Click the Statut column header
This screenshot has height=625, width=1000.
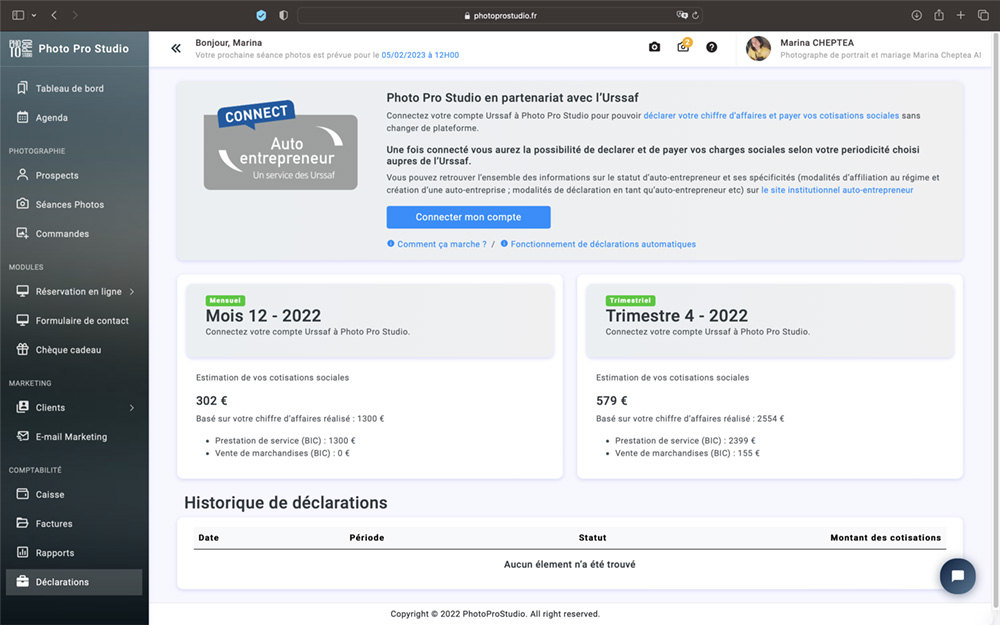point(592,538)
